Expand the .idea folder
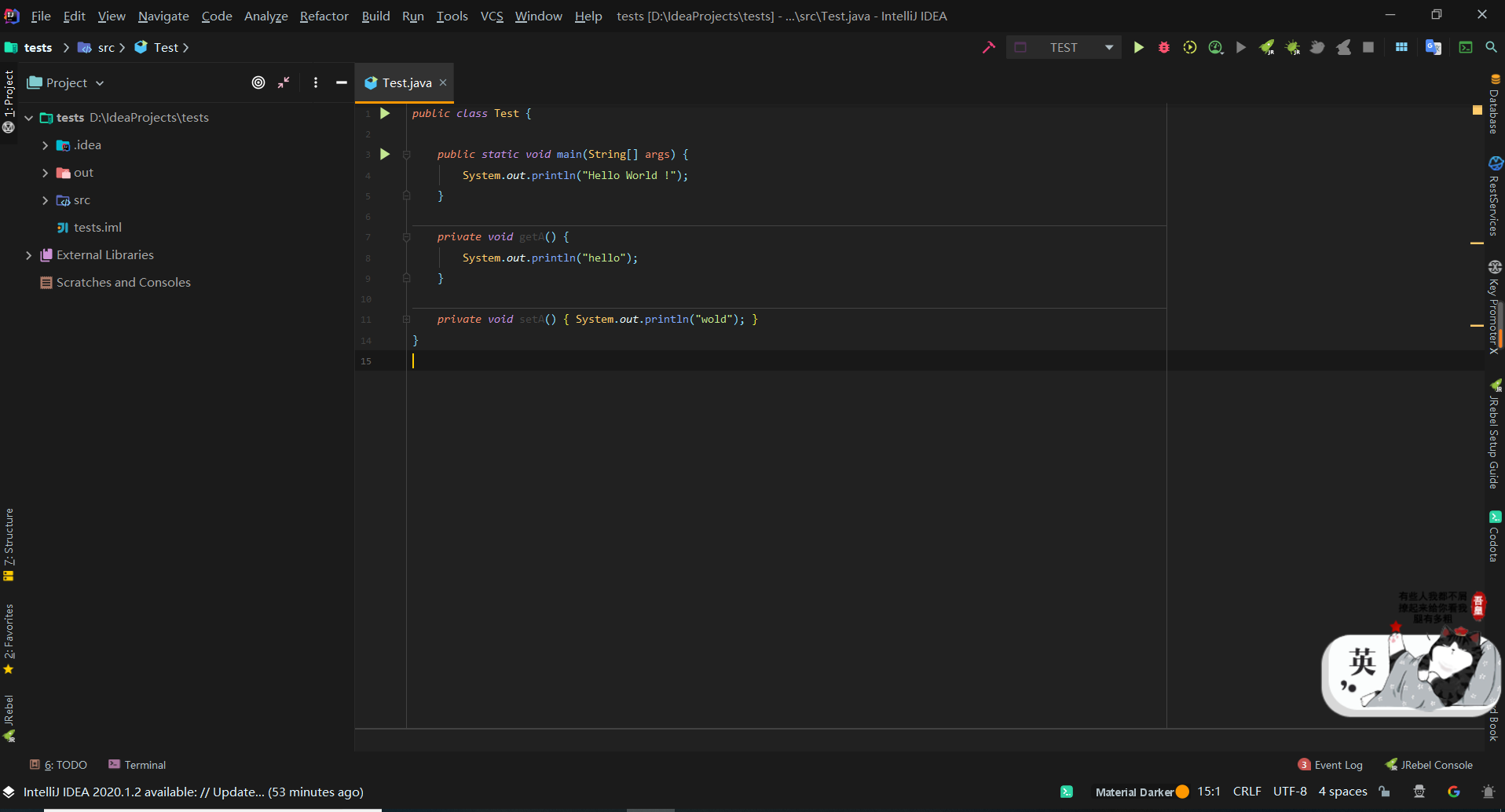Viewport: 1505px width, 812px height. (45, 145)
